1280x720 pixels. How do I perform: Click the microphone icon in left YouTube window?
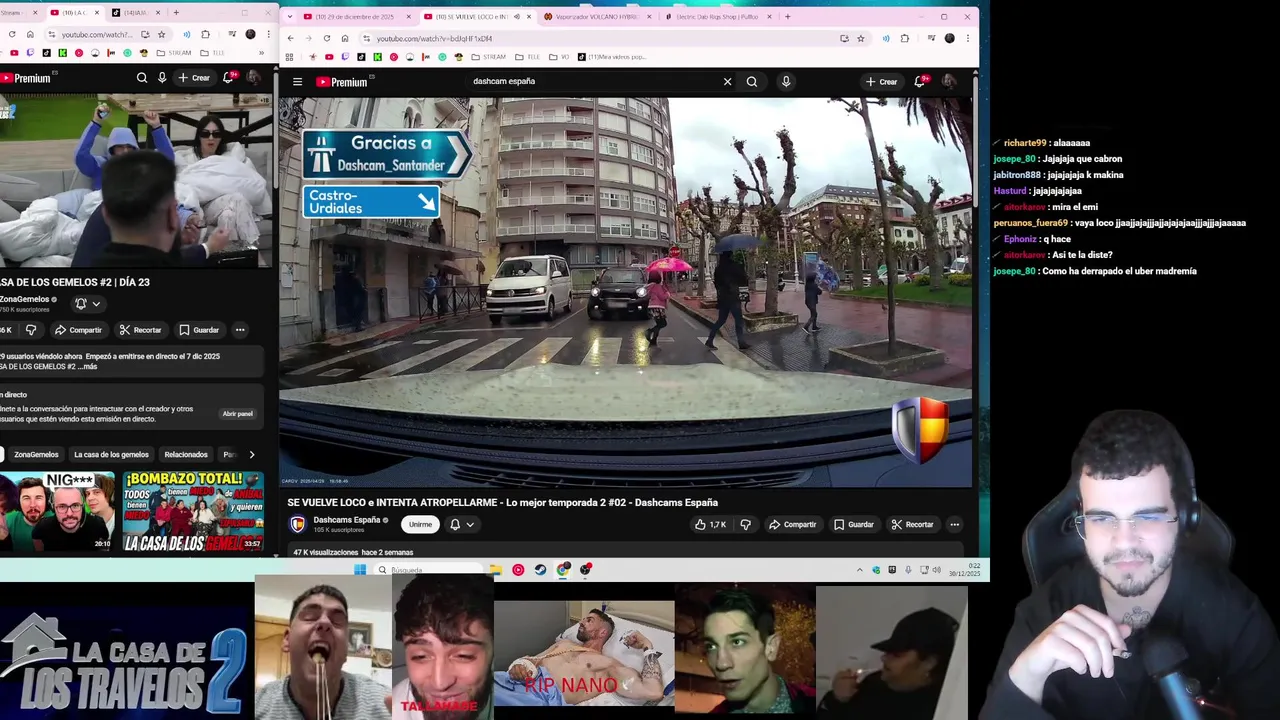[162, 78]
